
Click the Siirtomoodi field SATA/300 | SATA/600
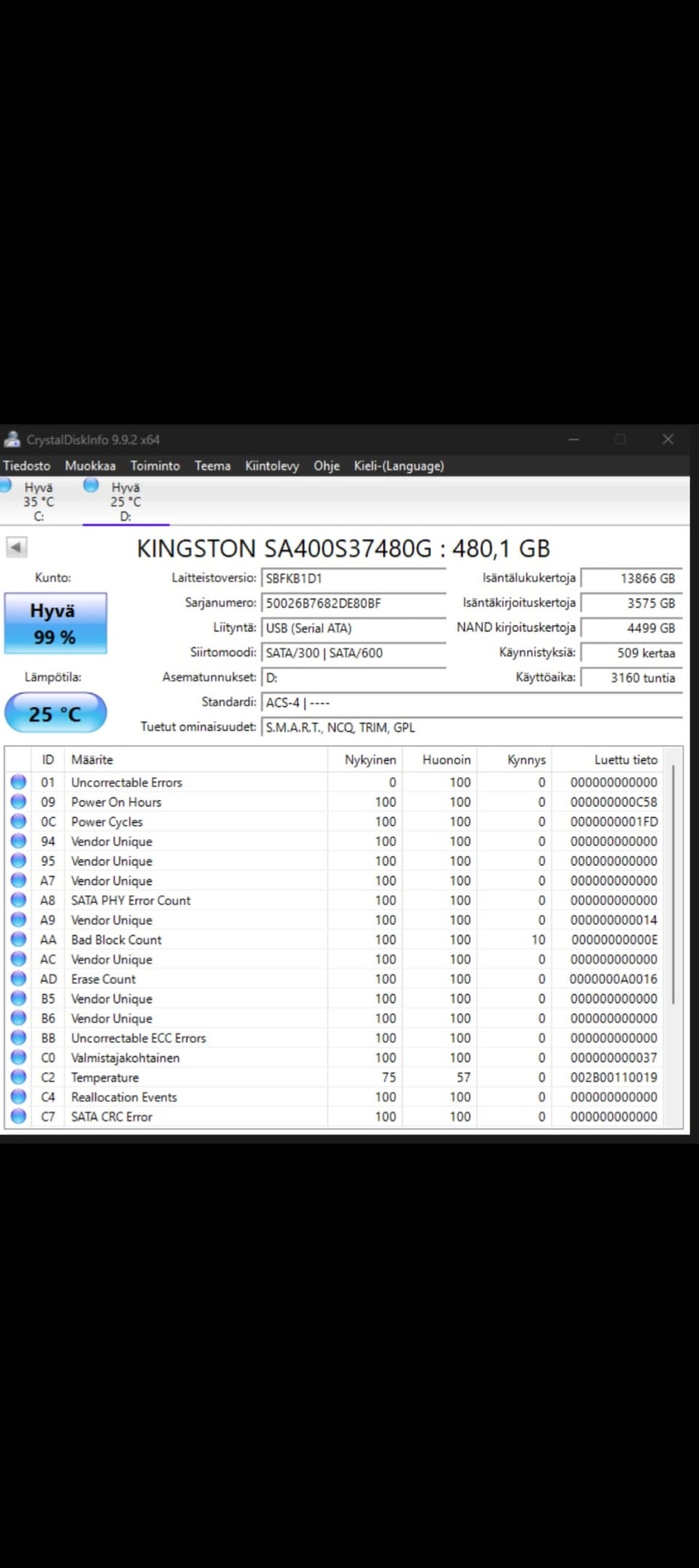[x=353, y=653]
